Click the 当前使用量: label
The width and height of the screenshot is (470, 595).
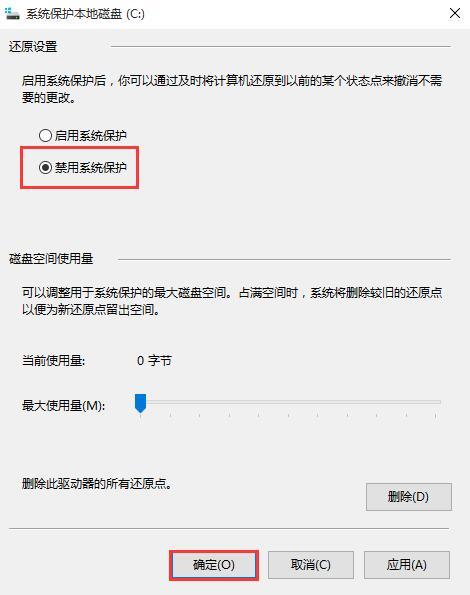[53, 360]
